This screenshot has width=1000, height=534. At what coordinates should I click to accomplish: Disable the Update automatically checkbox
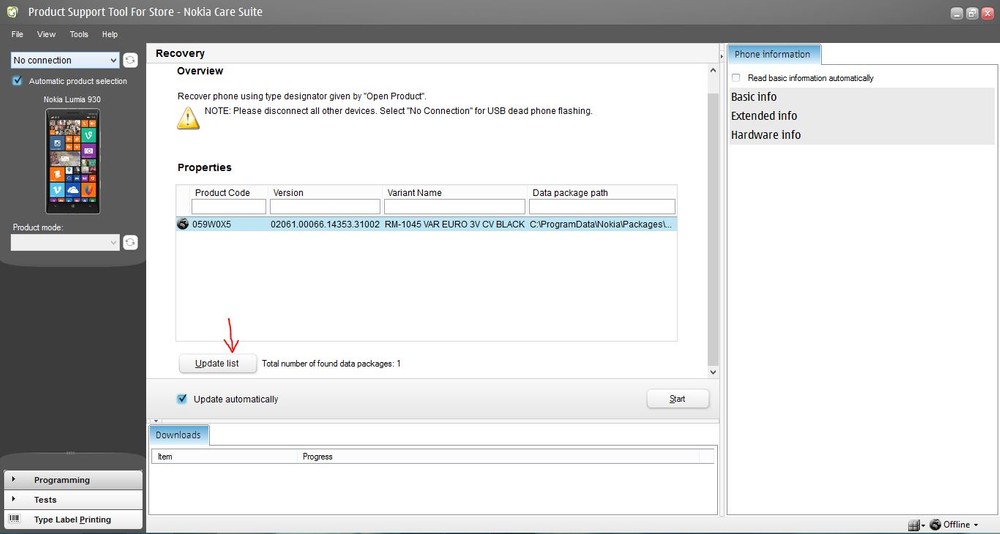pyautogui.click(x=182, y=399)
